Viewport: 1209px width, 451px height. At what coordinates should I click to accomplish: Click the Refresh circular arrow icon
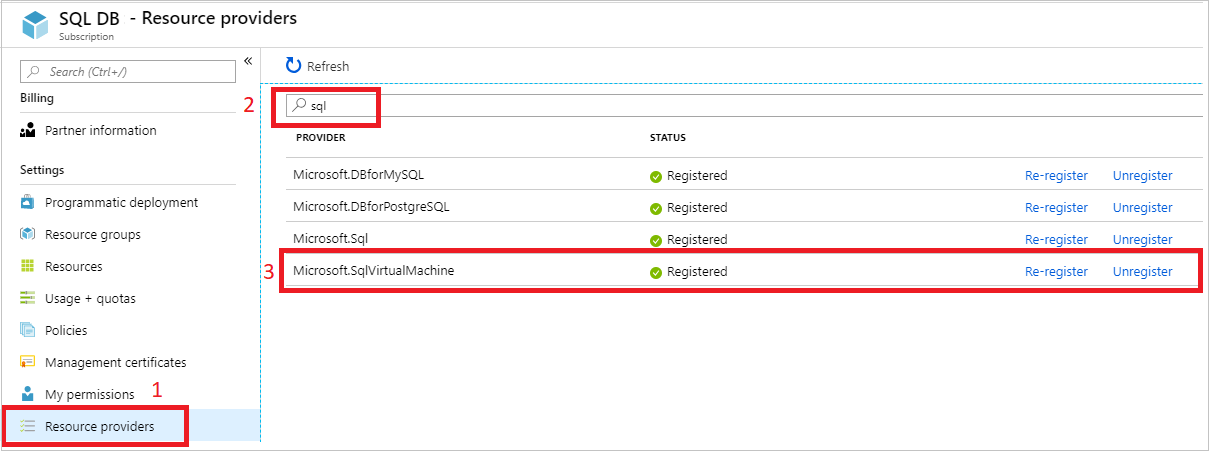pyautogui.click(x=293, y=66)
